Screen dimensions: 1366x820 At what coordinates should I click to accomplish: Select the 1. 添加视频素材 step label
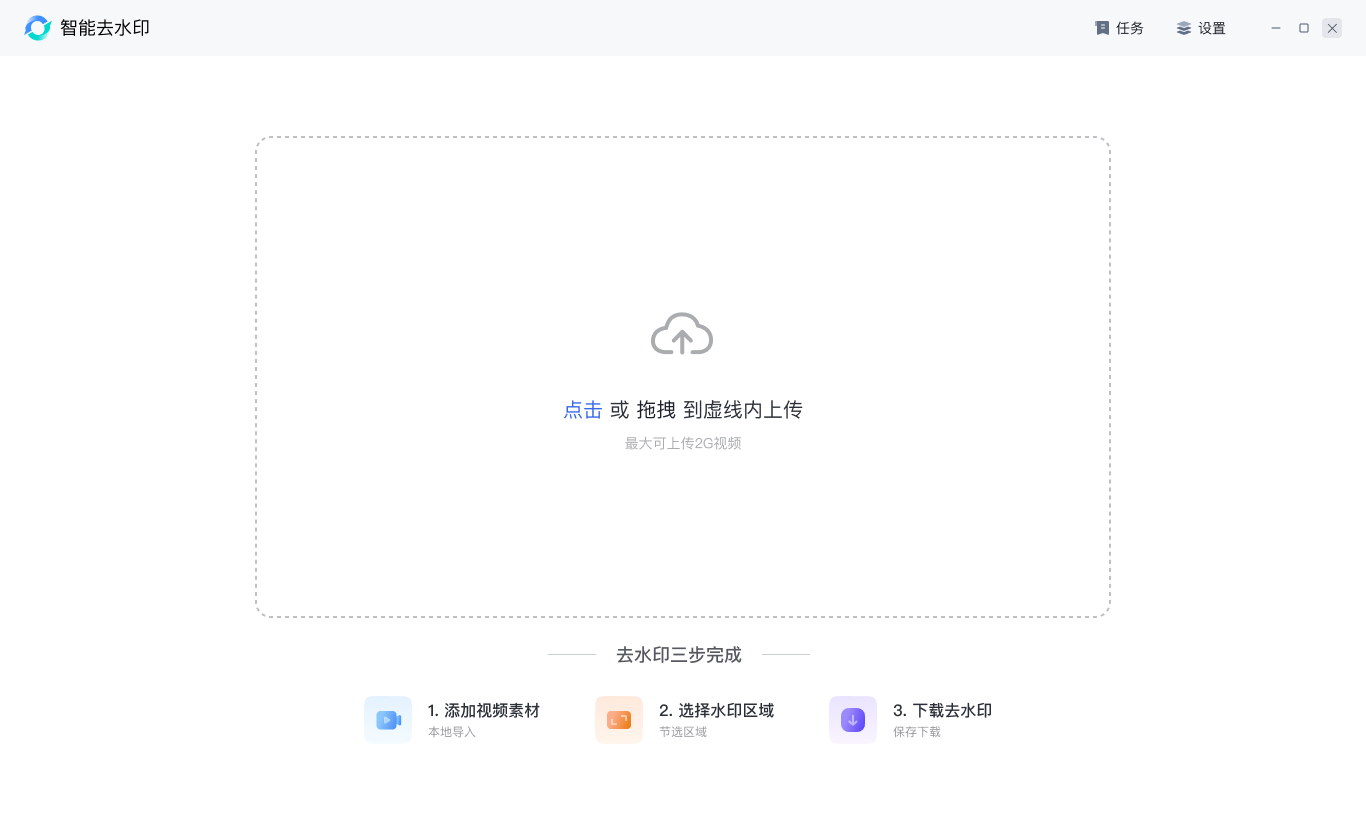coord(483,710)
